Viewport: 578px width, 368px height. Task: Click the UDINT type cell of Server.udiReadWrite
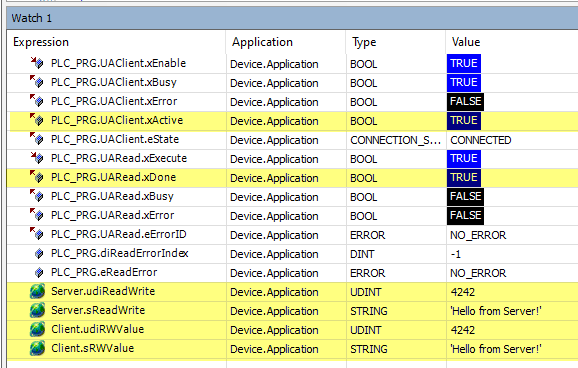click(x=365, y=292)
